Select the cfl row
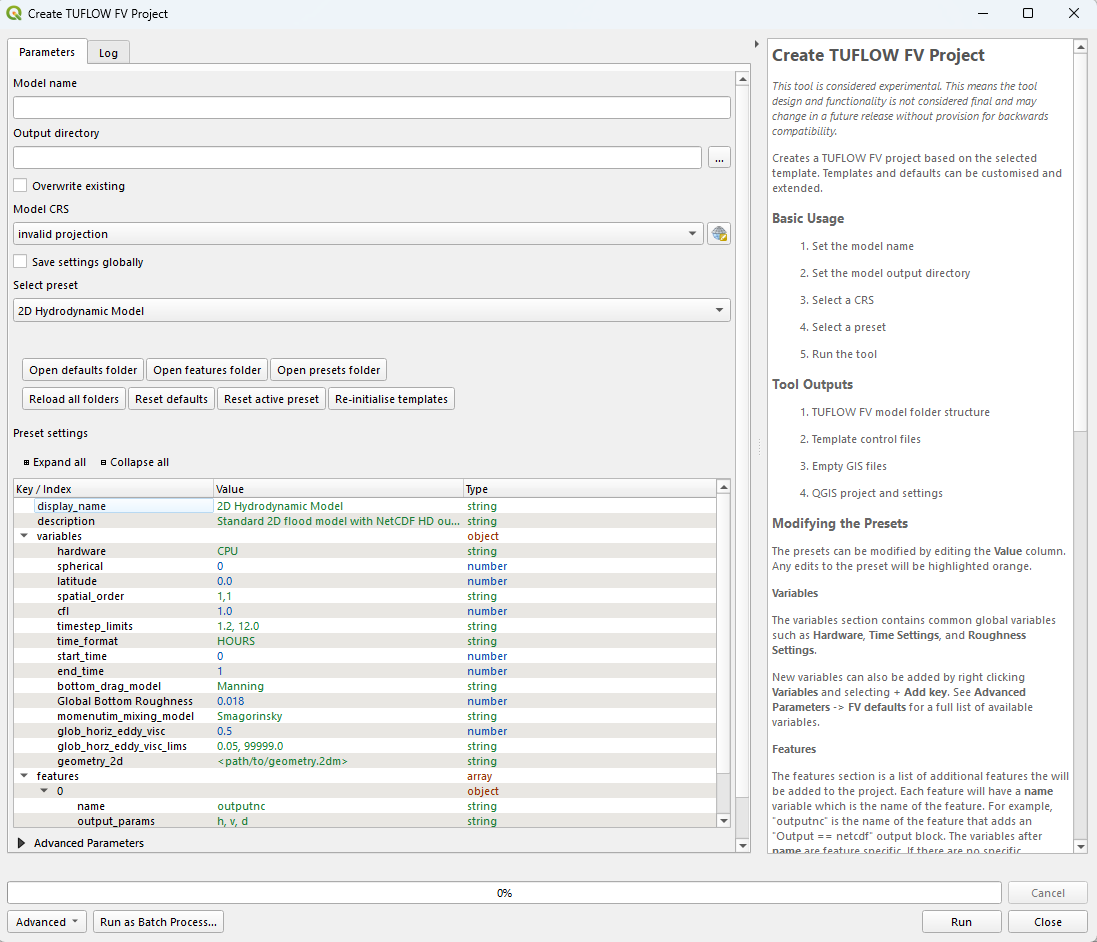The image size is (1097, 942). pyautogui.click(x=365, y=611)
